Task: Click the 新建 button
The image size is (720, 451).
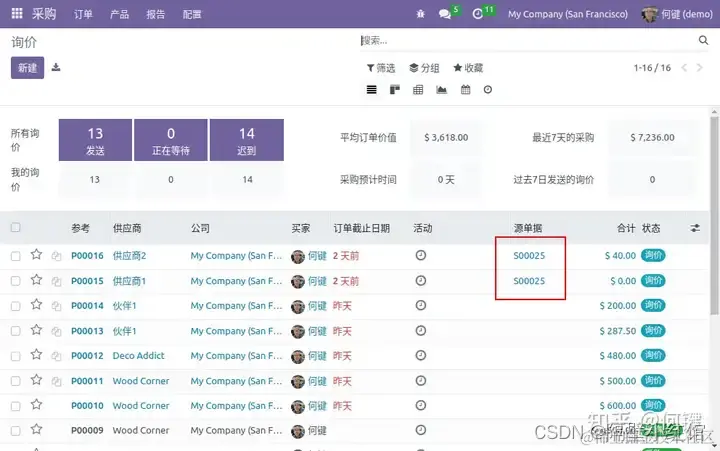Action: (28, 68)
